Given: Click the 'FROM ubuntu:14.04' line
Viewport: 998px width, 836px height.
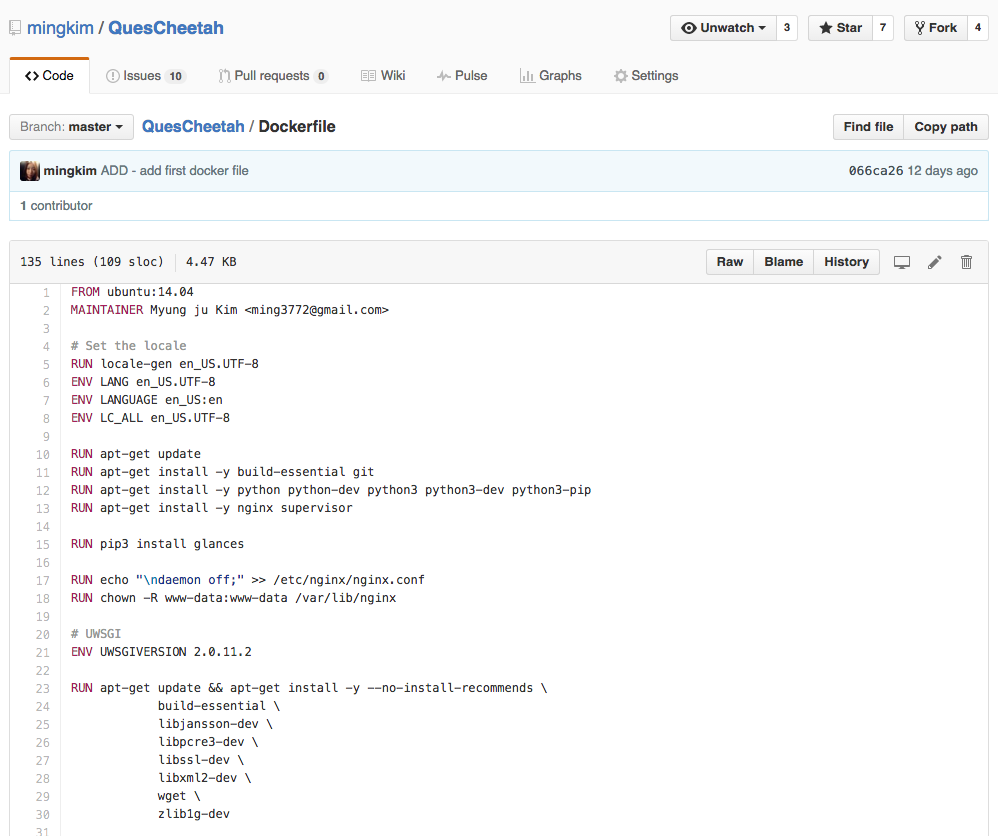Looking at the screenshot, I should coord(132,292).
